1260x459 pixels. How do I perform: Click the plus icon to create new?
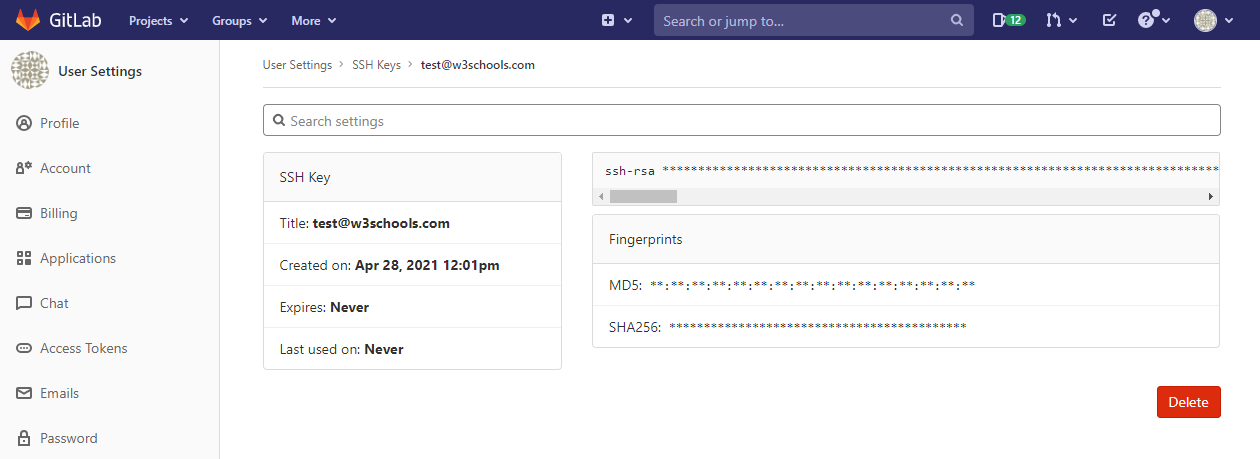click(x=615, y=20)
